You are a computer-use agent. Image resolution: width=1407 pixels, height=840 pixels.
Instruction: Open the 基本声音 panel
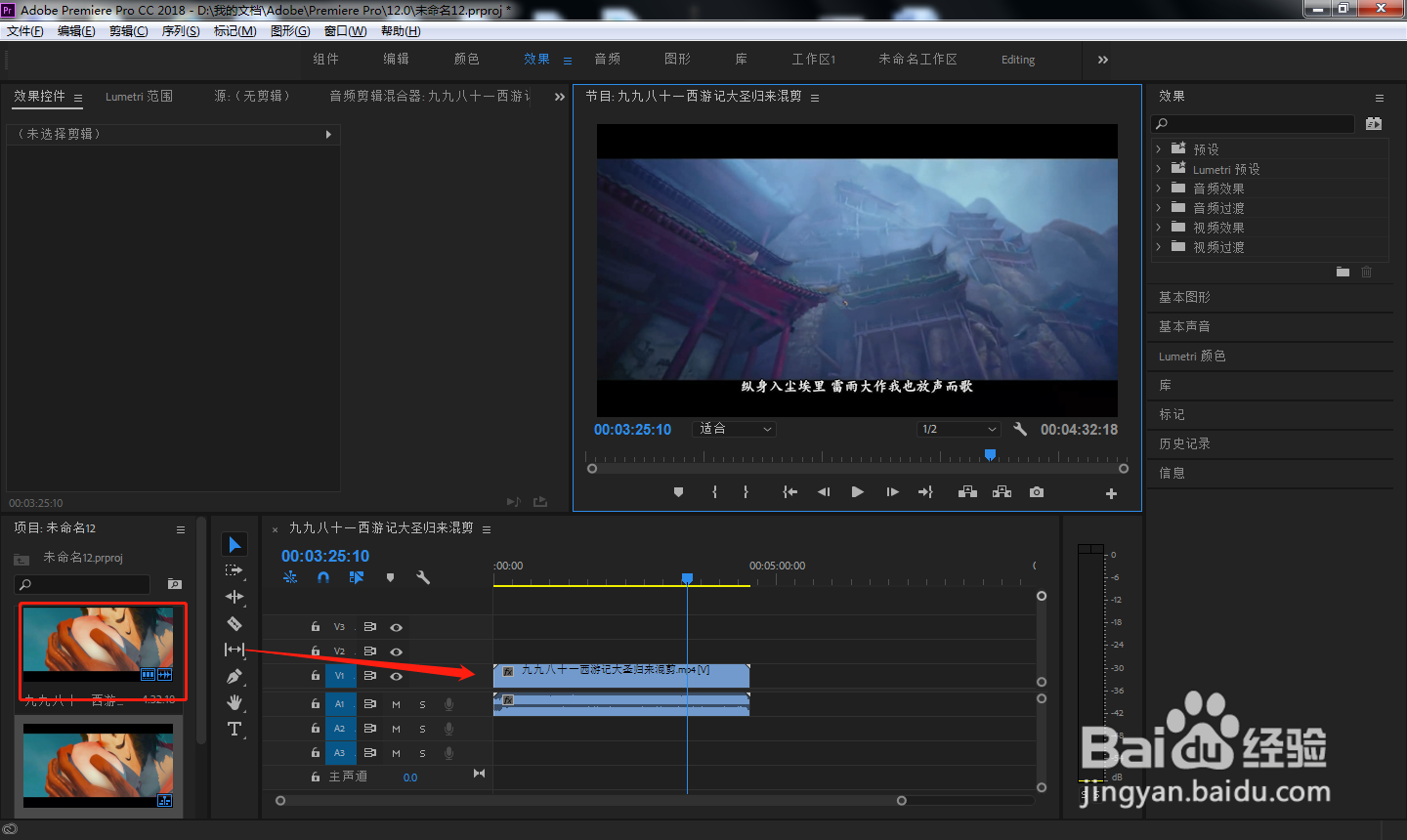pyautogui.click(x=1184, y=326)
